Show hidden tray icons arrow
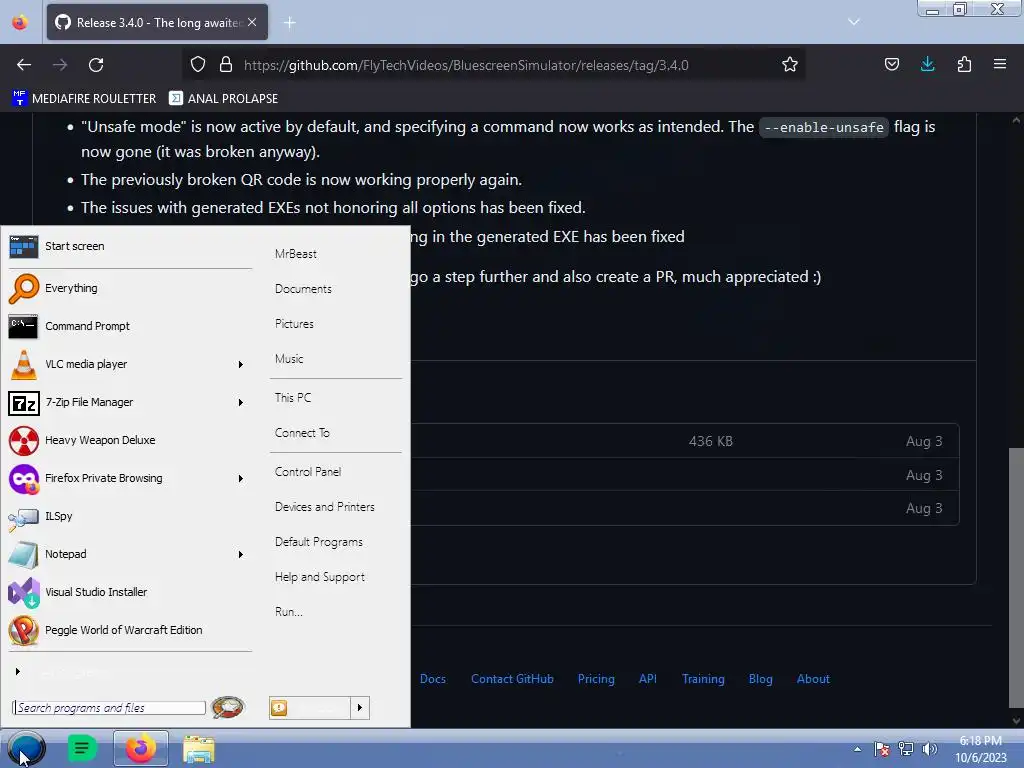 point(857,749)
